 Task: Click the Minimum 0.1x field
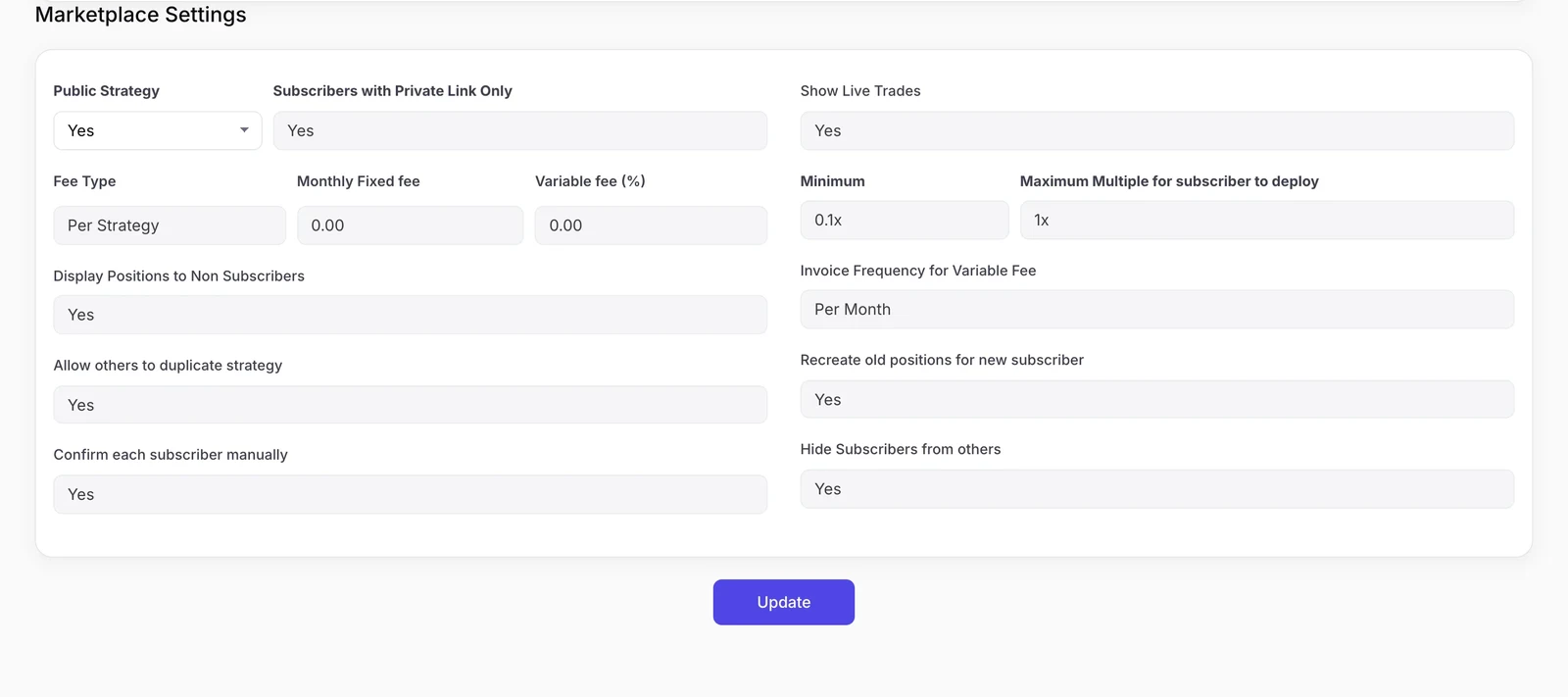pyautogui.click(x=905, y=221)
